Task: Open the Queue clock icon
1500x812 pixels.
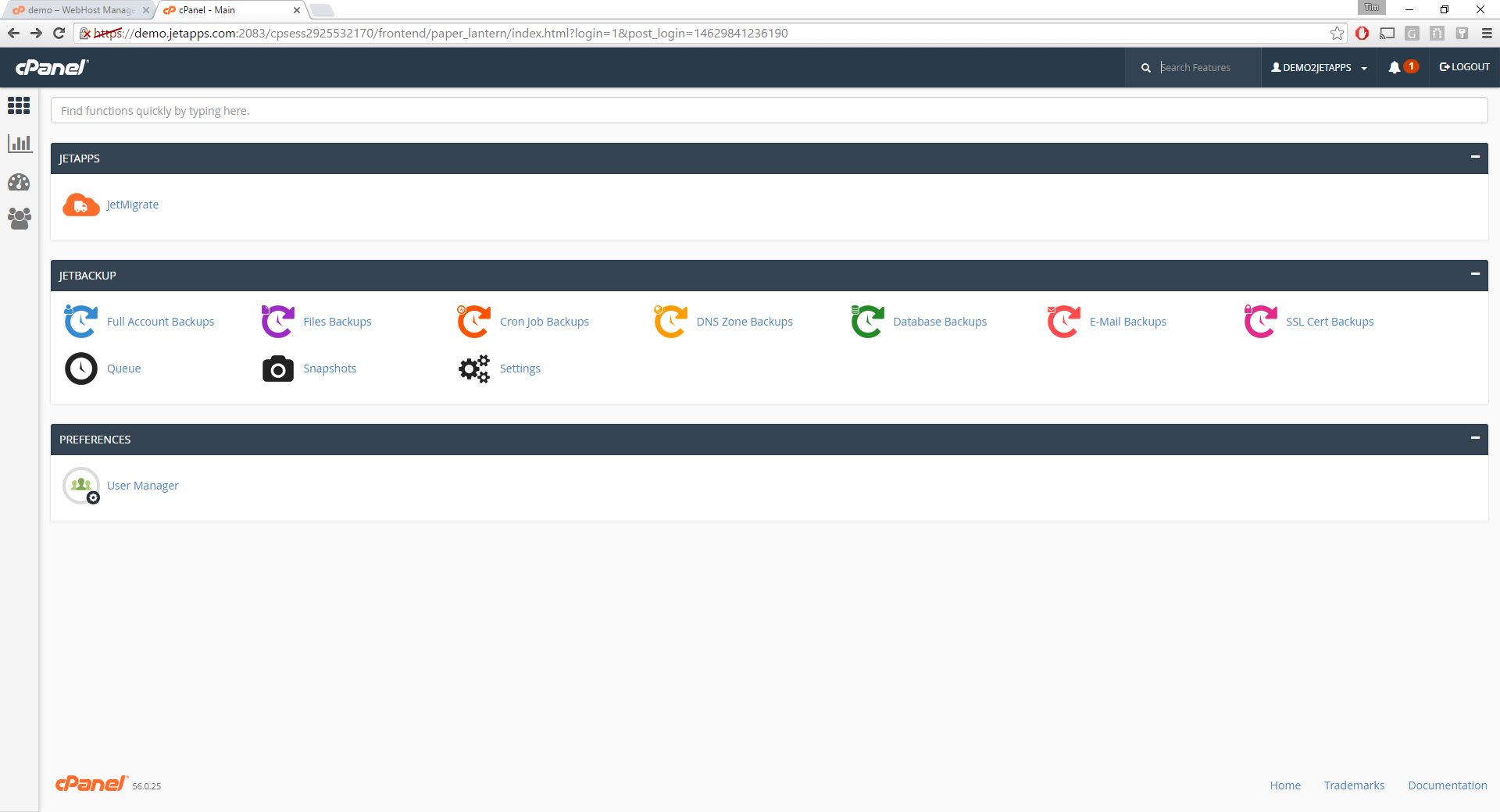Action: click(81, 369)
